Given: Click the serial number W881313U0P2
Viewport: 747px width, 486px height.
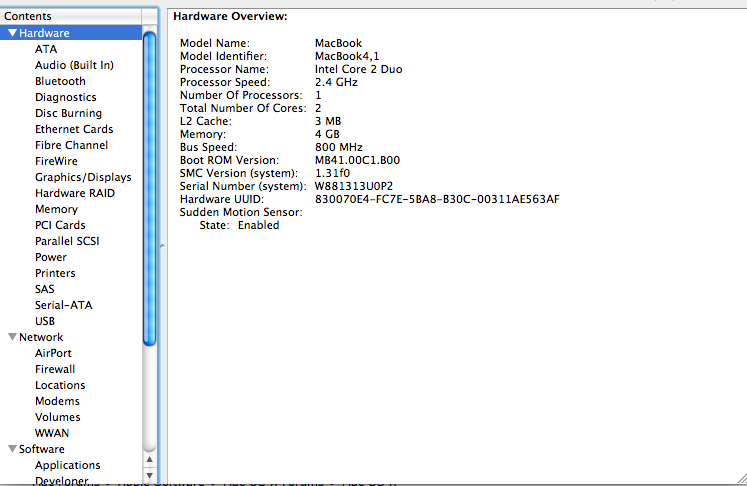Looking at the screenshot, I should point(353,186).
